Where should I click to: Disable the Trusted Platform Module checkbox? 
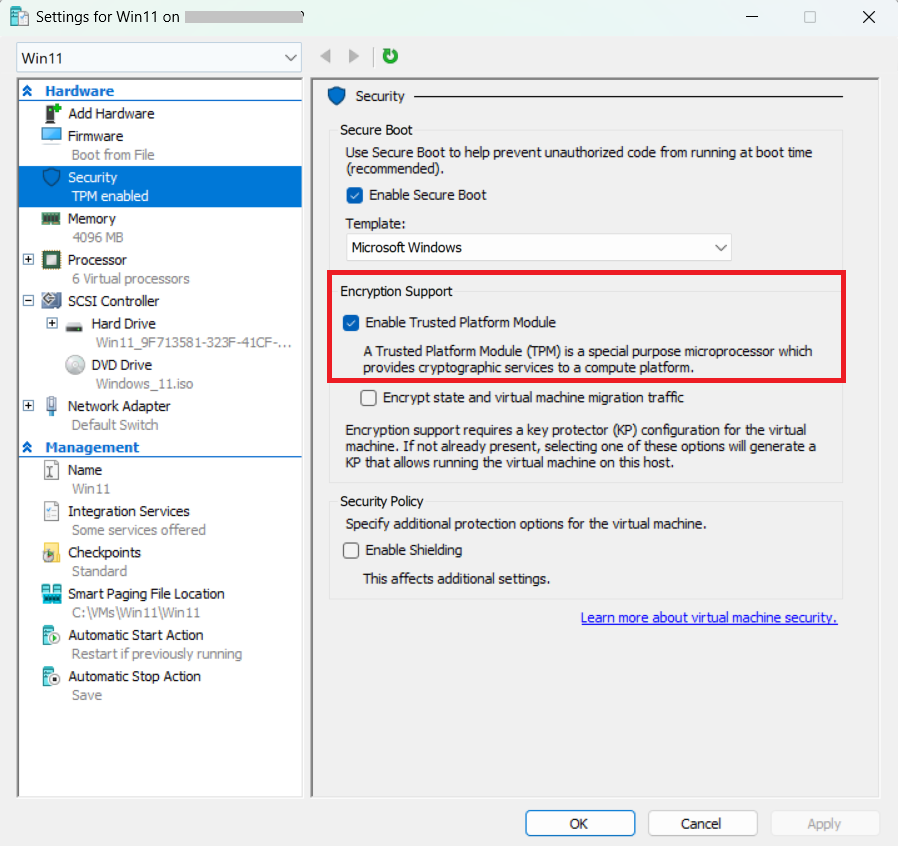tap(351, 323)
